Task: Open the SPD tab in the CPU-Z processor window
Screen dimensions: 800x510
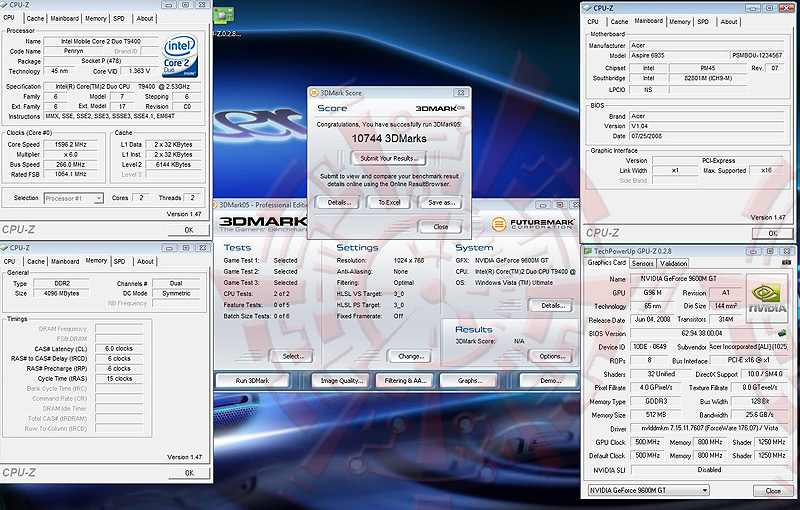Action: (119, 18)
